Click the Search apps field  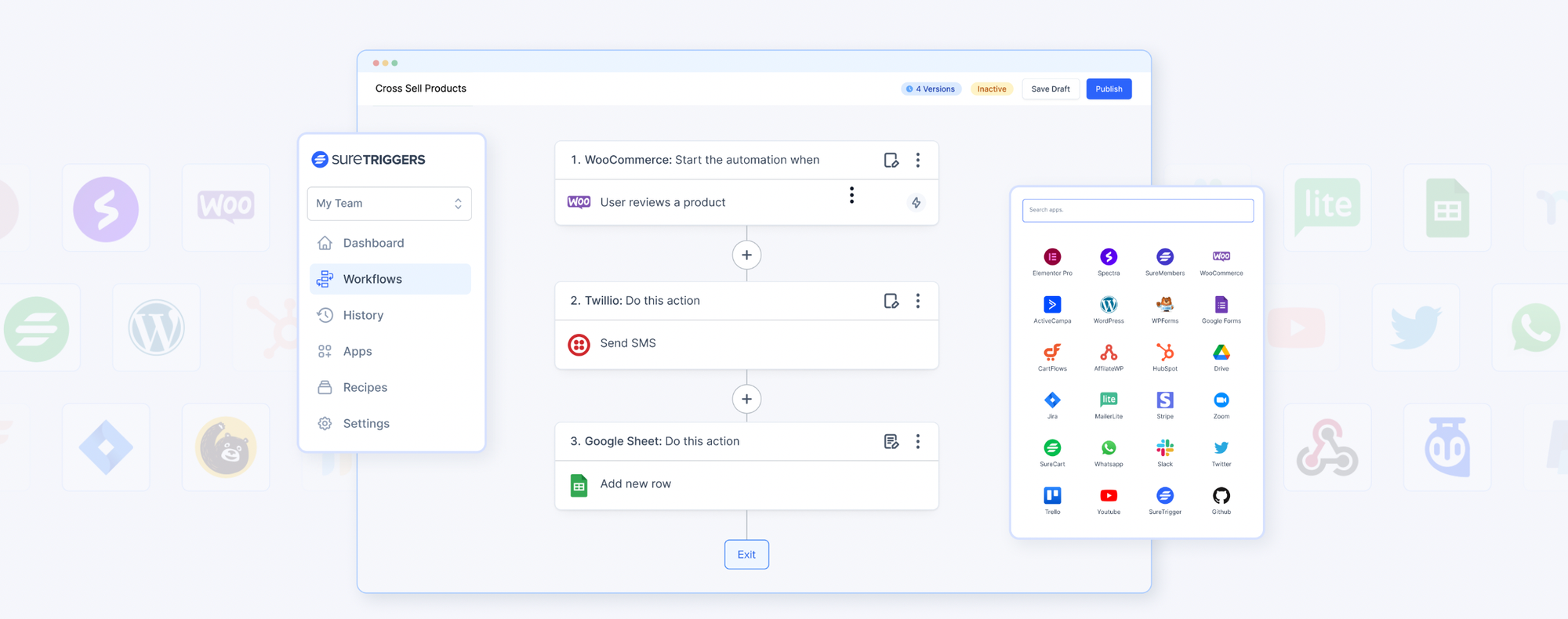[1138, 210]
